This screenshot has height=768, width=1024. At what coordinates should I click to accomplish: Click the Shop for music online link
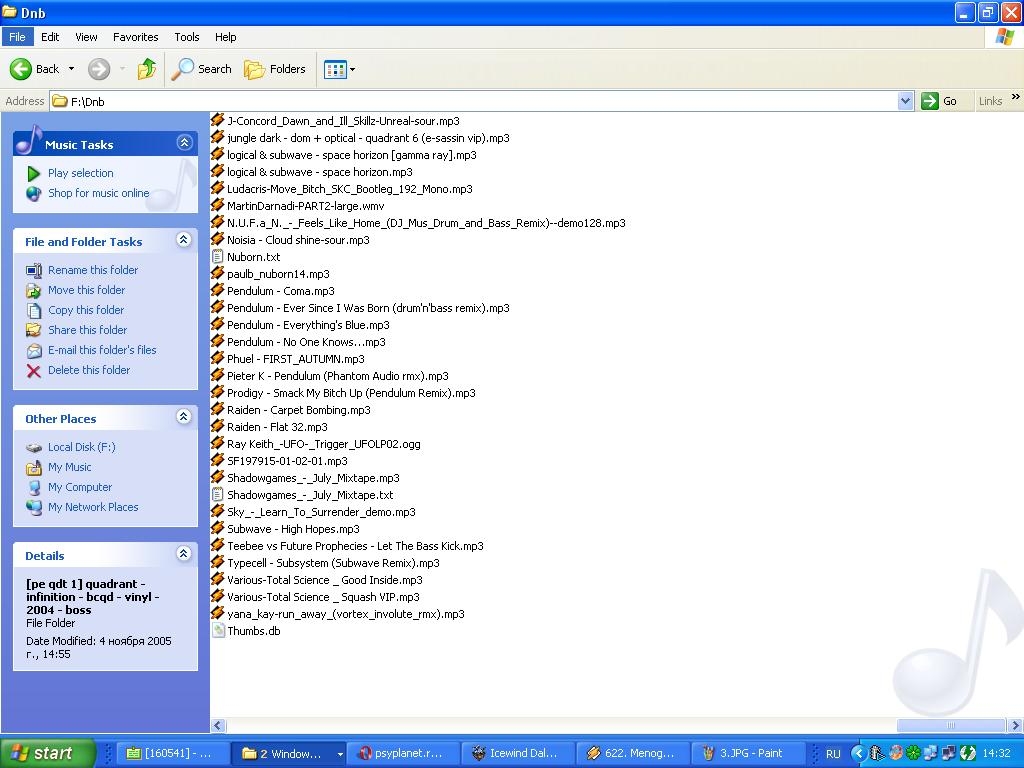[x=98, y=193]
